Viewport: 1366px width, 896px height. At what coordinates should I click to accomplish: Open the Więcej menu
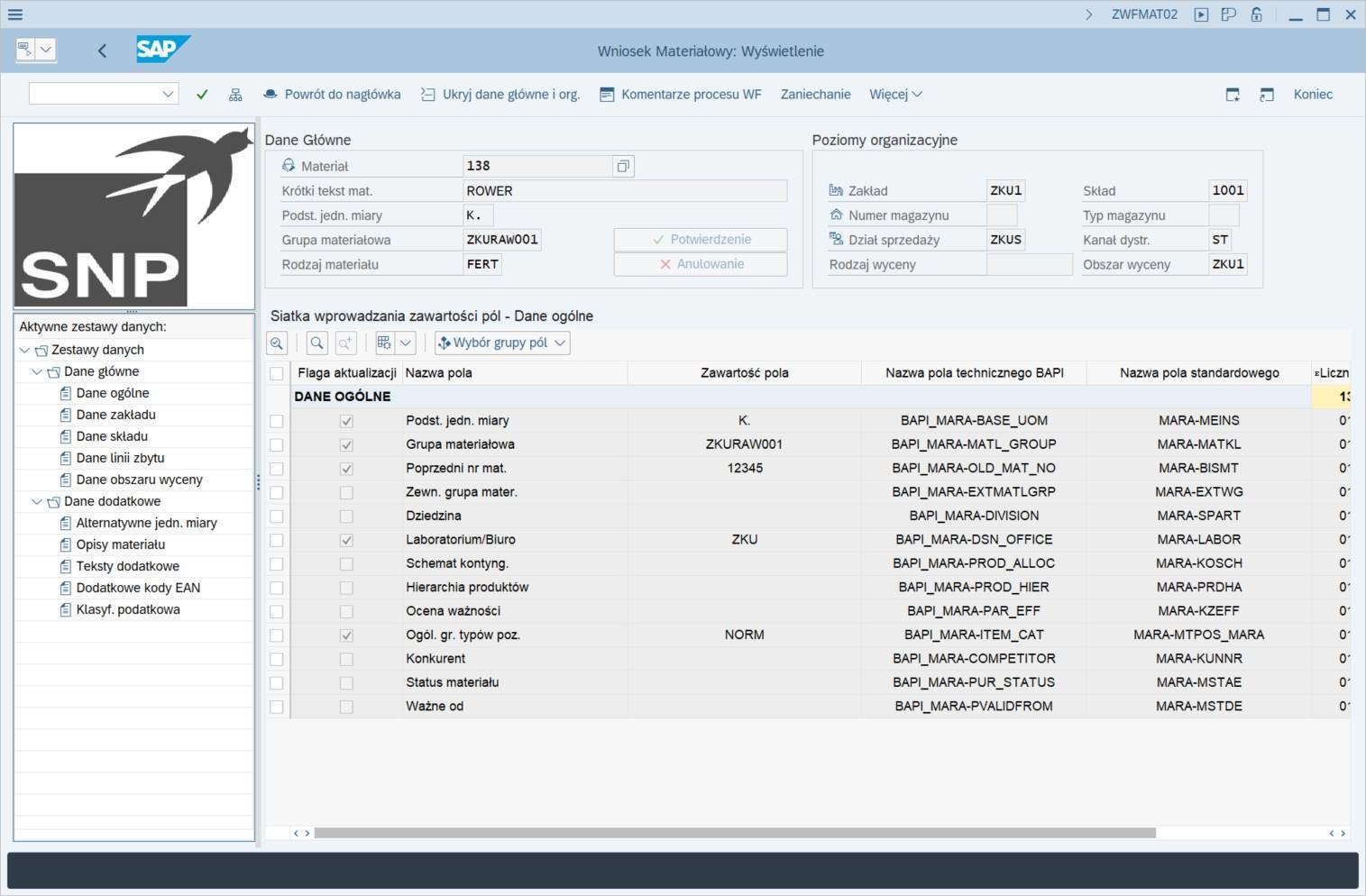point(894,95)
